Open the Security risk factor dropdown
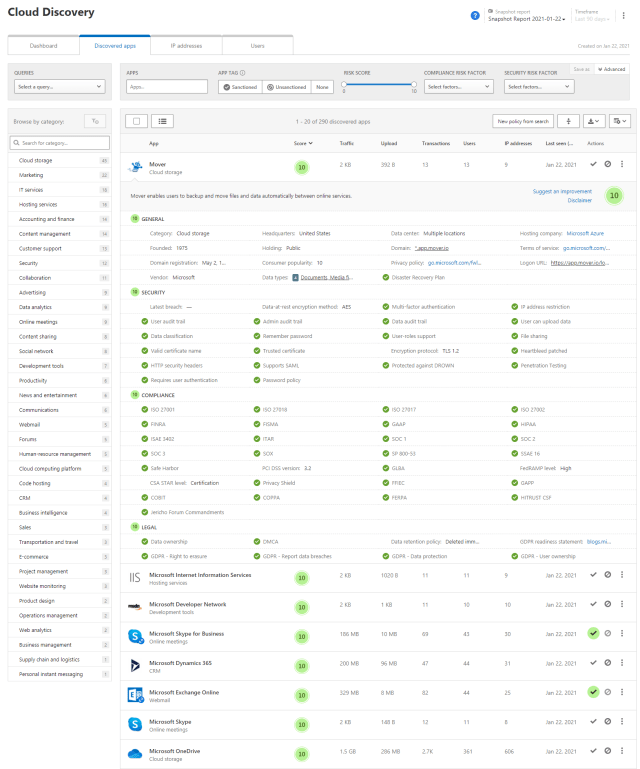The width and height of the screenshot is (640, 769). [x=539, y=87]
